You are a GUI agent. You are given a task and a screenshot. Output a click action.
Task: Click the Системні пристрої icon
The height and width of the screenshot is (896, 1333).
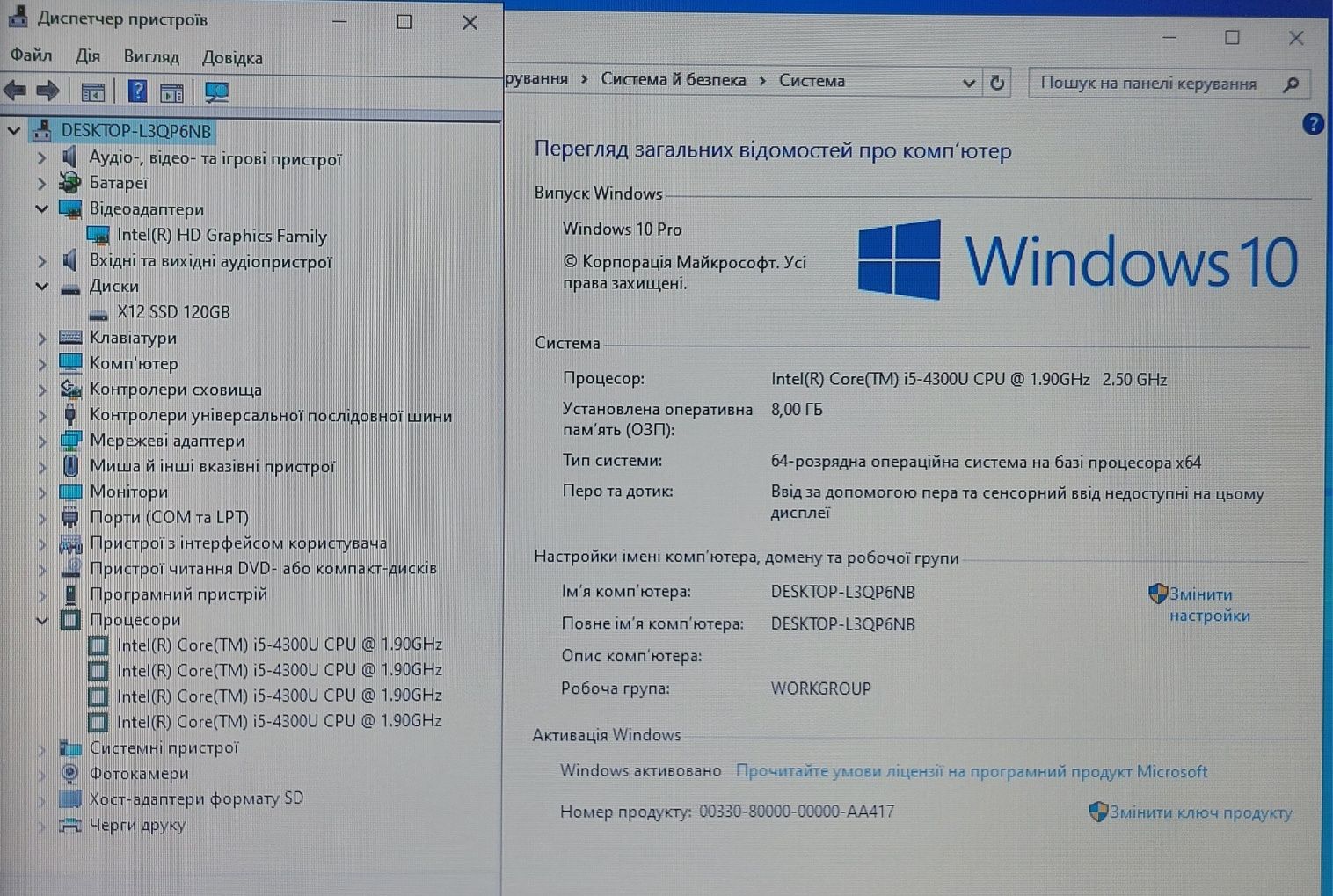click(x=70, y=747)
